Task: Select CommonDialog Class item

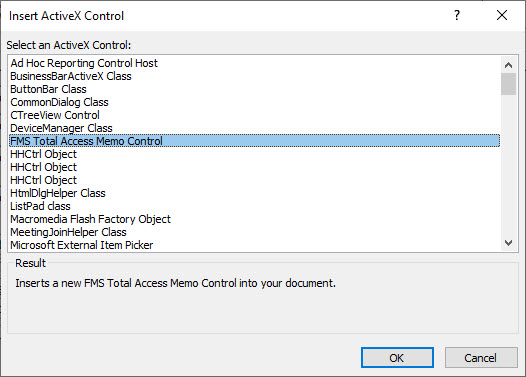Action: click(254, 102)
